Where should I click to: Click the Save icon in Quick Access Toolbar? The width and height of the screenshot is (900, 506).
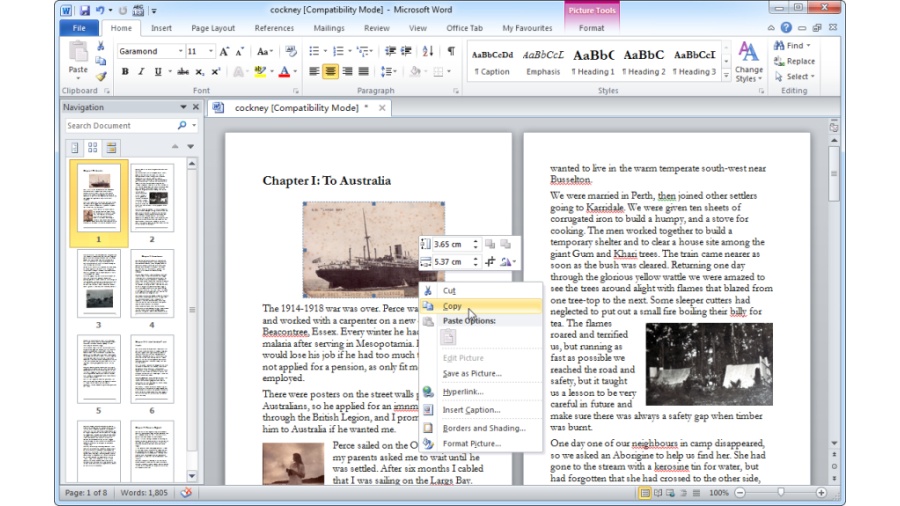click(x=84, y=10)
